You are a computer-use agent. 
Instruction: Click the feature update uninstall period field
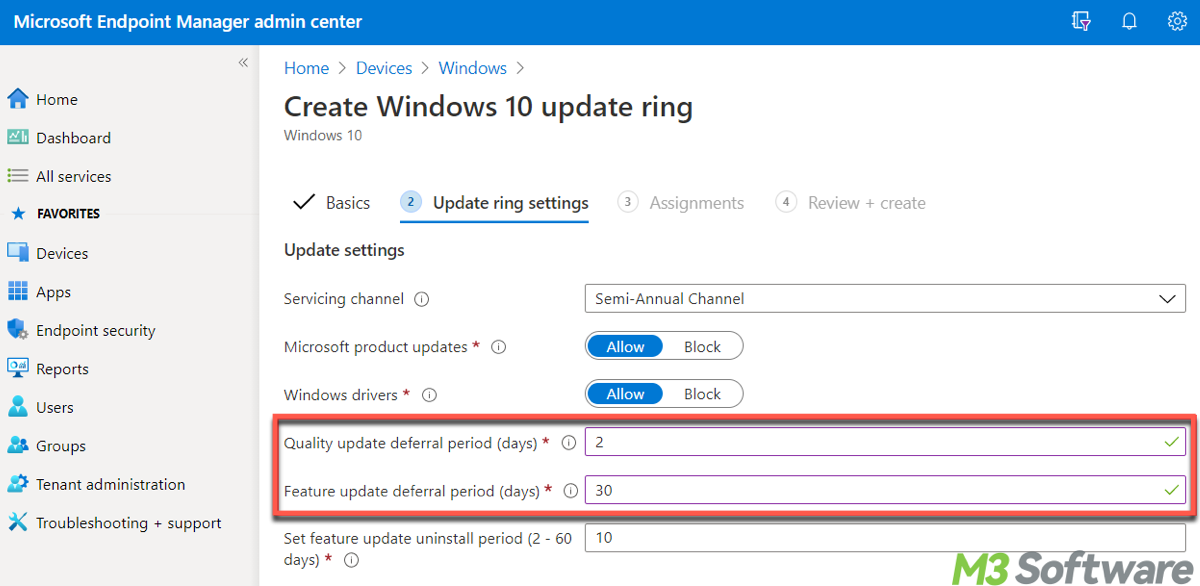885,538
